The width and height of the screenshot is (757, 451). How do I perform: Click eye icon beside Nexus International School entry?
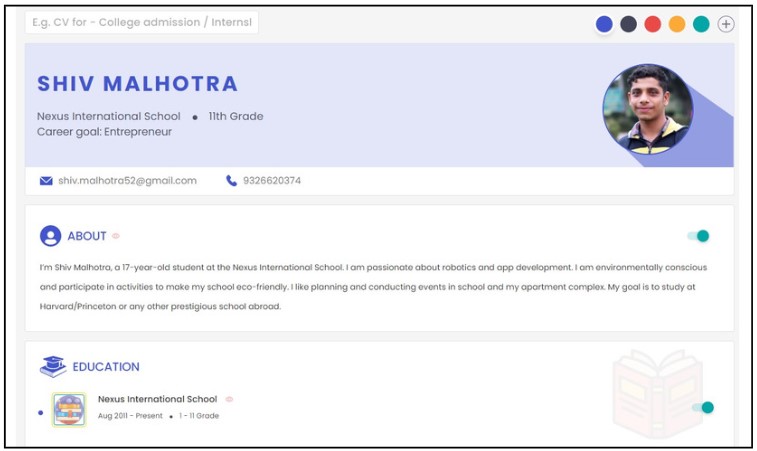(x=229, y=399)
